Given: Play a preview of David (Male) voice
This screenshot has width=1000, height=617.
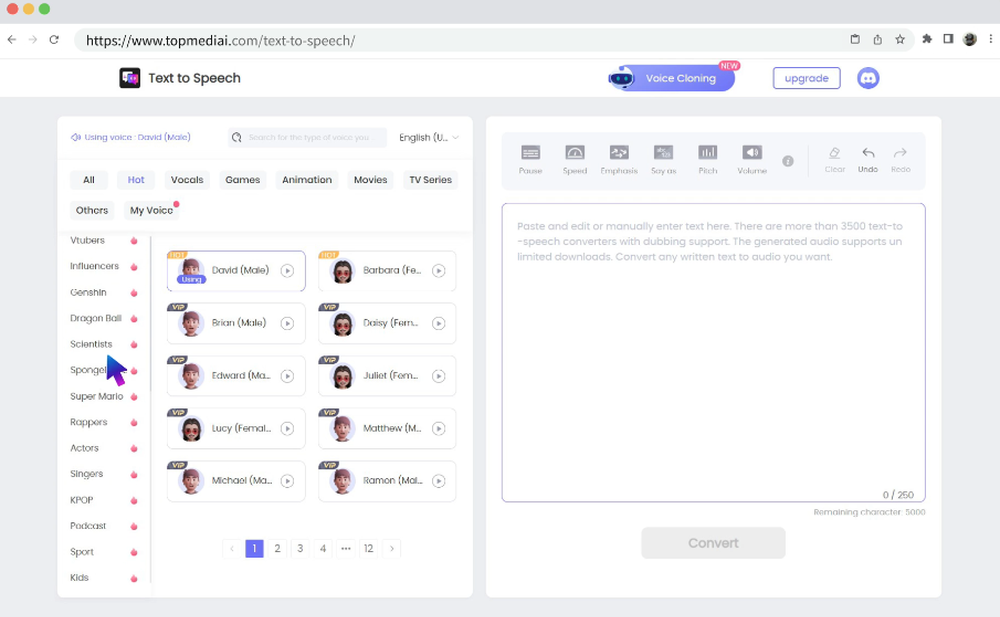Looking at the screenshot, I should 288,270.
